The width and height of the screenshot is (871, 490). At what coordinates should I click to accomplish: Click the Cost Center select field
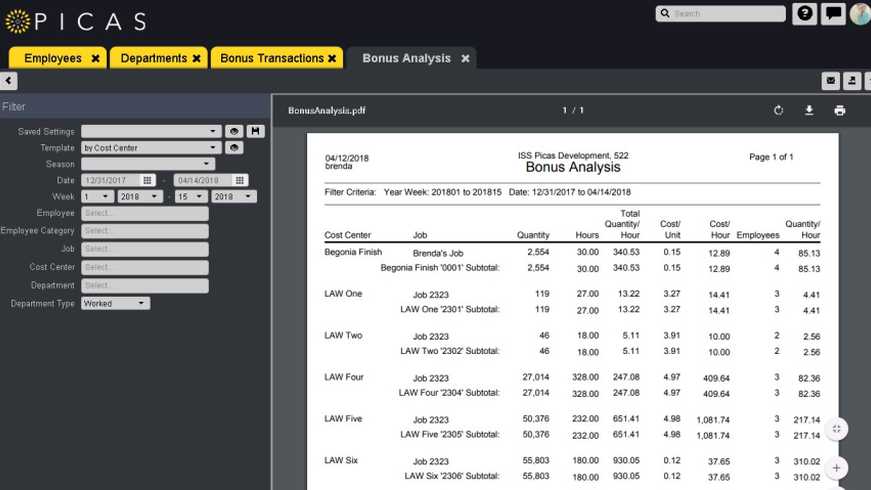point(145,267)
